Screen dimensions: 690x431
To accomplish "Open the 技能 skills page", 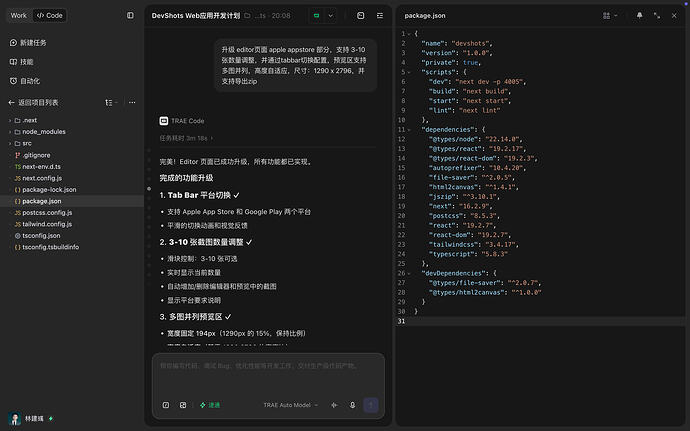I will tap(22, 62).
